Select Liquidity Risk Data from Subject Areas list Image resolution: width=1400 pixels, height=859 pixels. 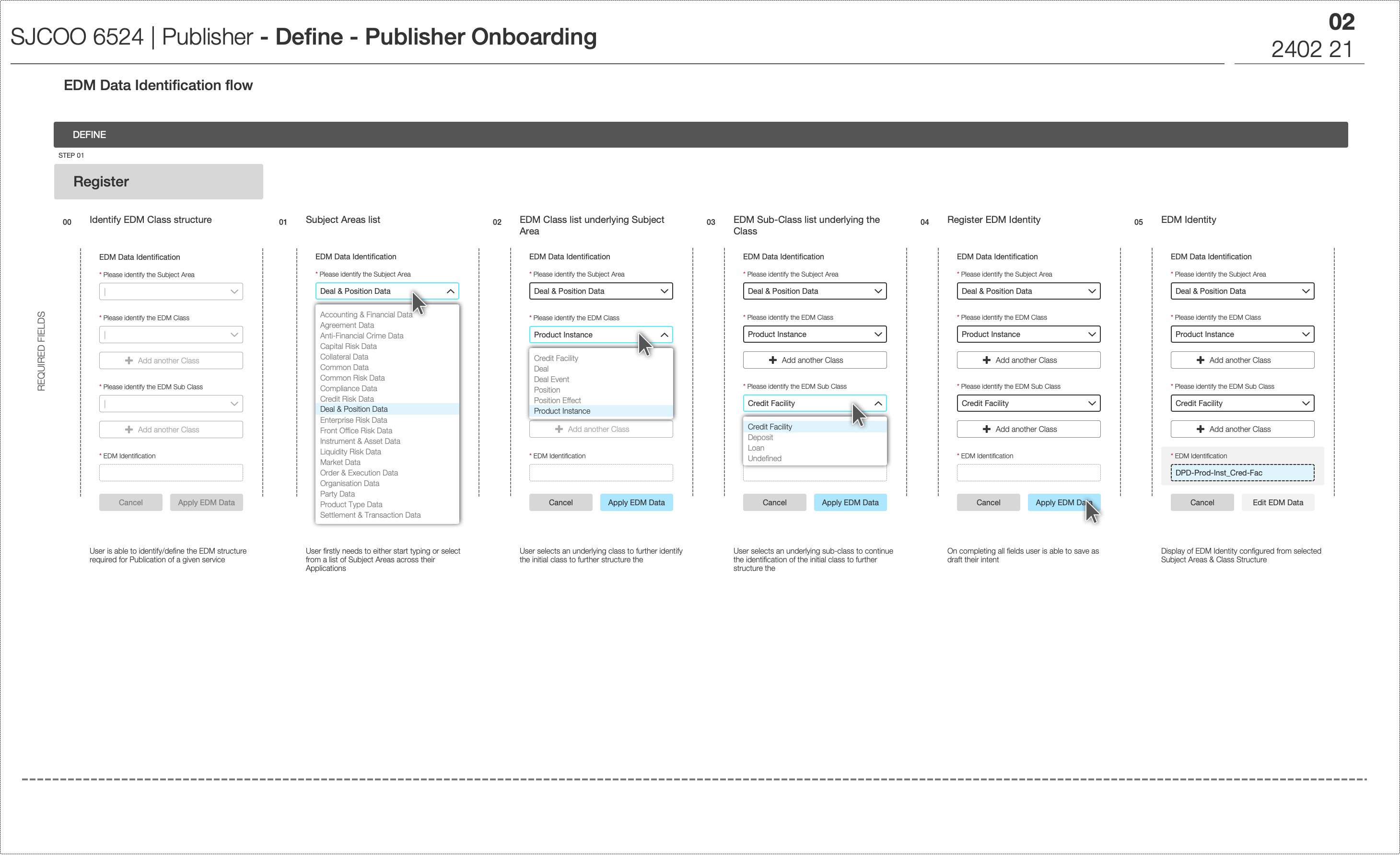350,452
